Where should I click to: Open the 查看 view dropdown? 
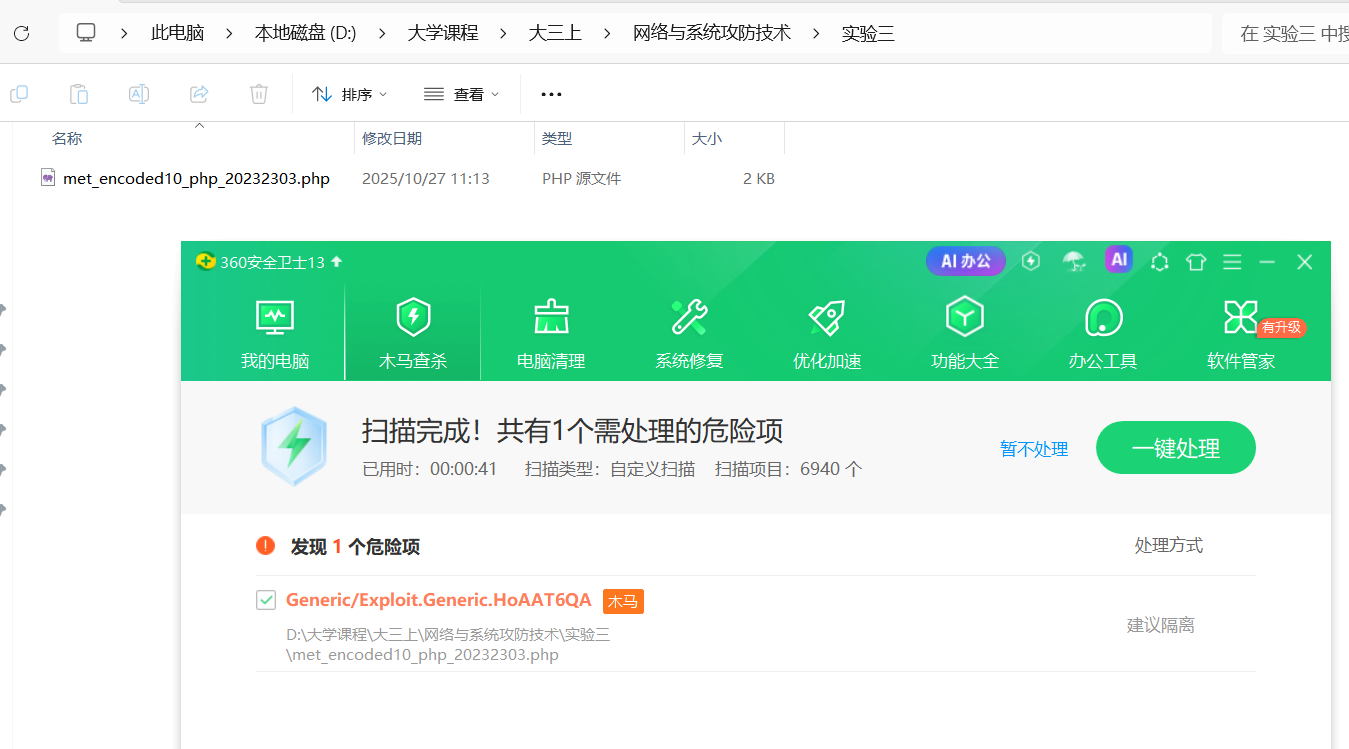(x=462, y=94)
